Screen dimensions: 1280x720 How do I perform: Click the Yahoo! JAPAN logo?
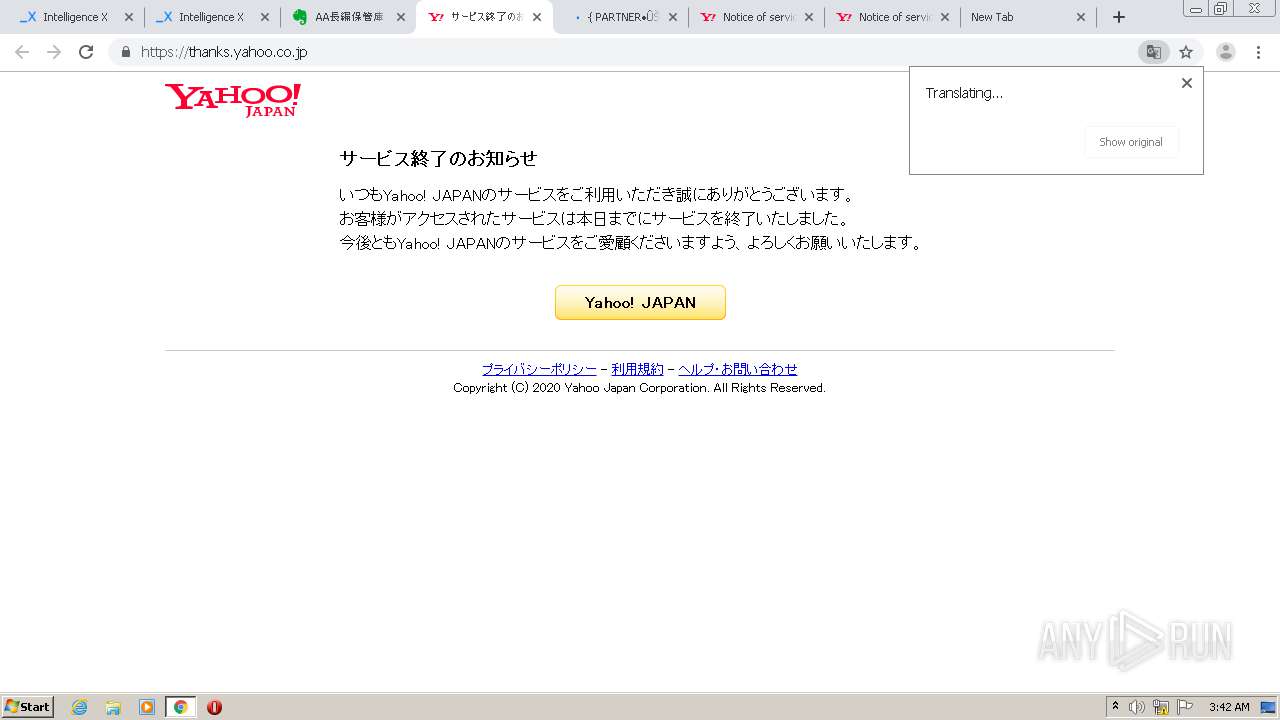tap(233, 100)
